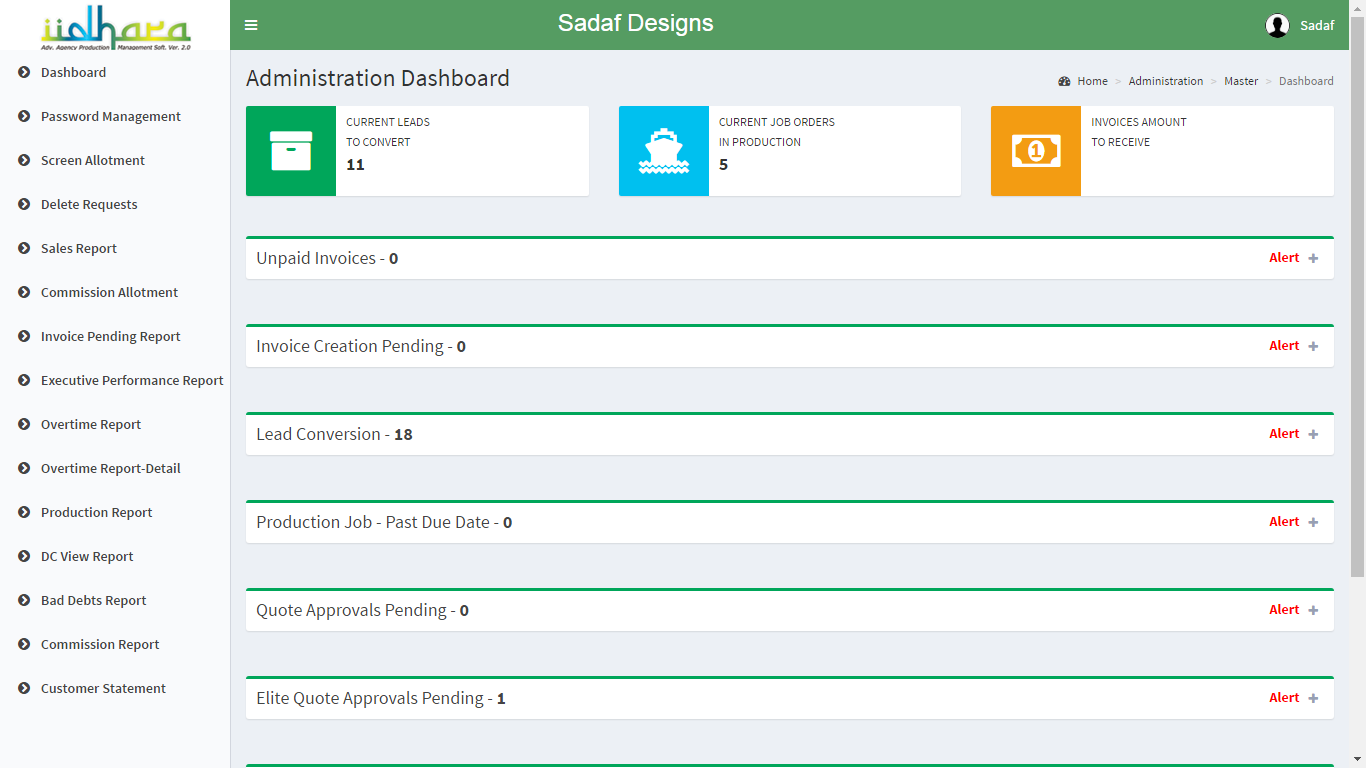Viewport: 1366px width, 768px height.
Task: Click the Dashboard breadcrumb text
Action: [1306, 81]
